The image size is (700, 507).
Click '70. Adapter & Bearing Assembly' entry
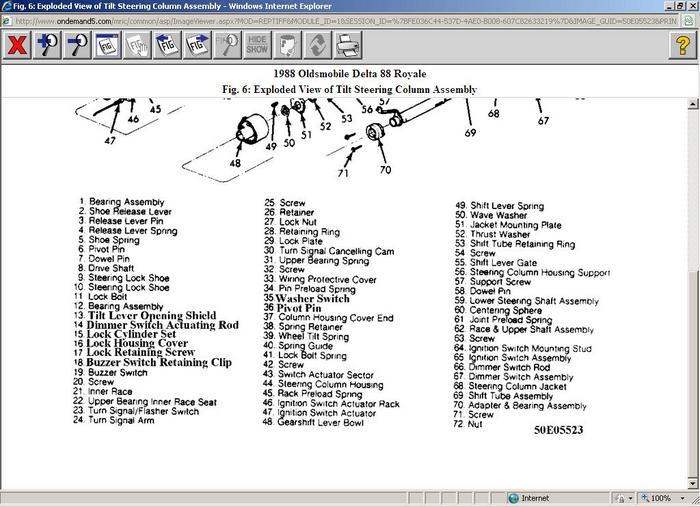pos(520,405)
